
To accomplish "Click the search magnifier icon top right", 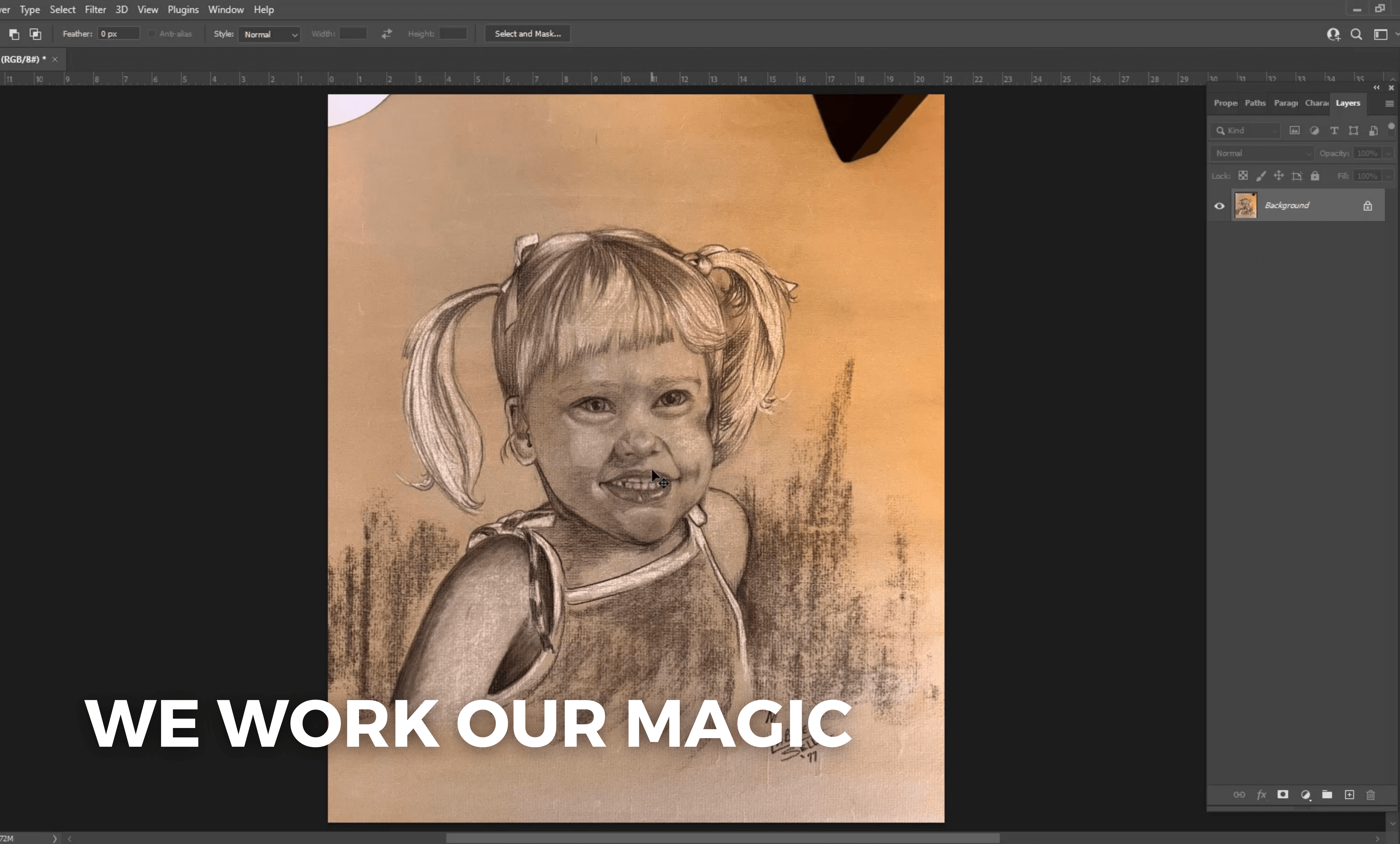I will 1356,34.
